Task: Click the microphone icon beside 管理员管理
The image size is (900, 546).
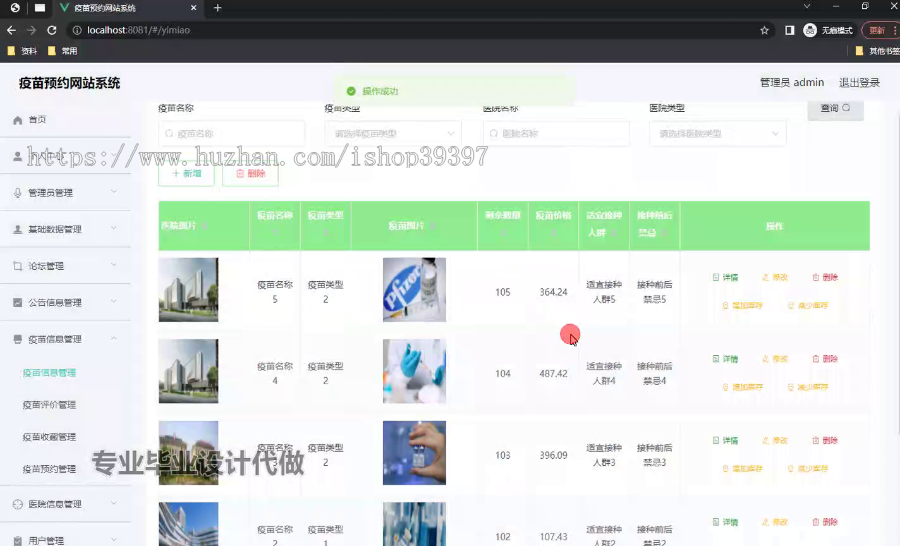Action: coord(18,193)
